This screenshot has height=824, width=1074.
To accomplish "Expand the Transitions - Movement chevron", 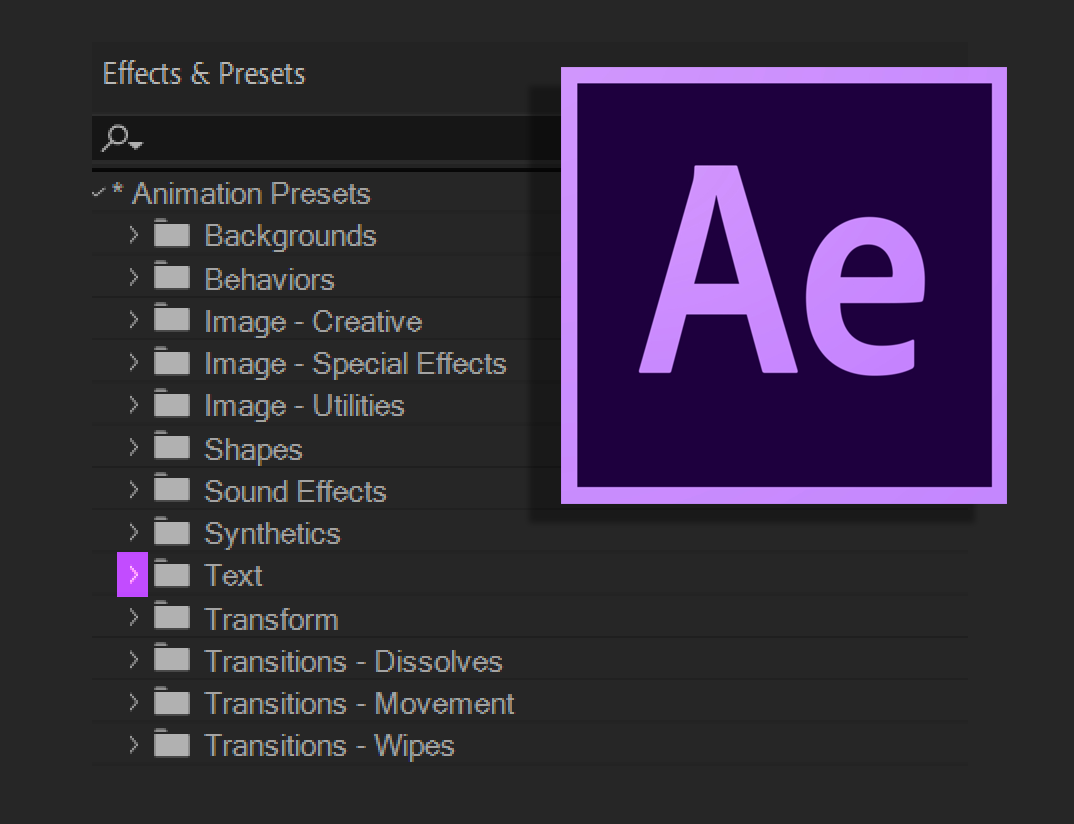I will 134,702.
